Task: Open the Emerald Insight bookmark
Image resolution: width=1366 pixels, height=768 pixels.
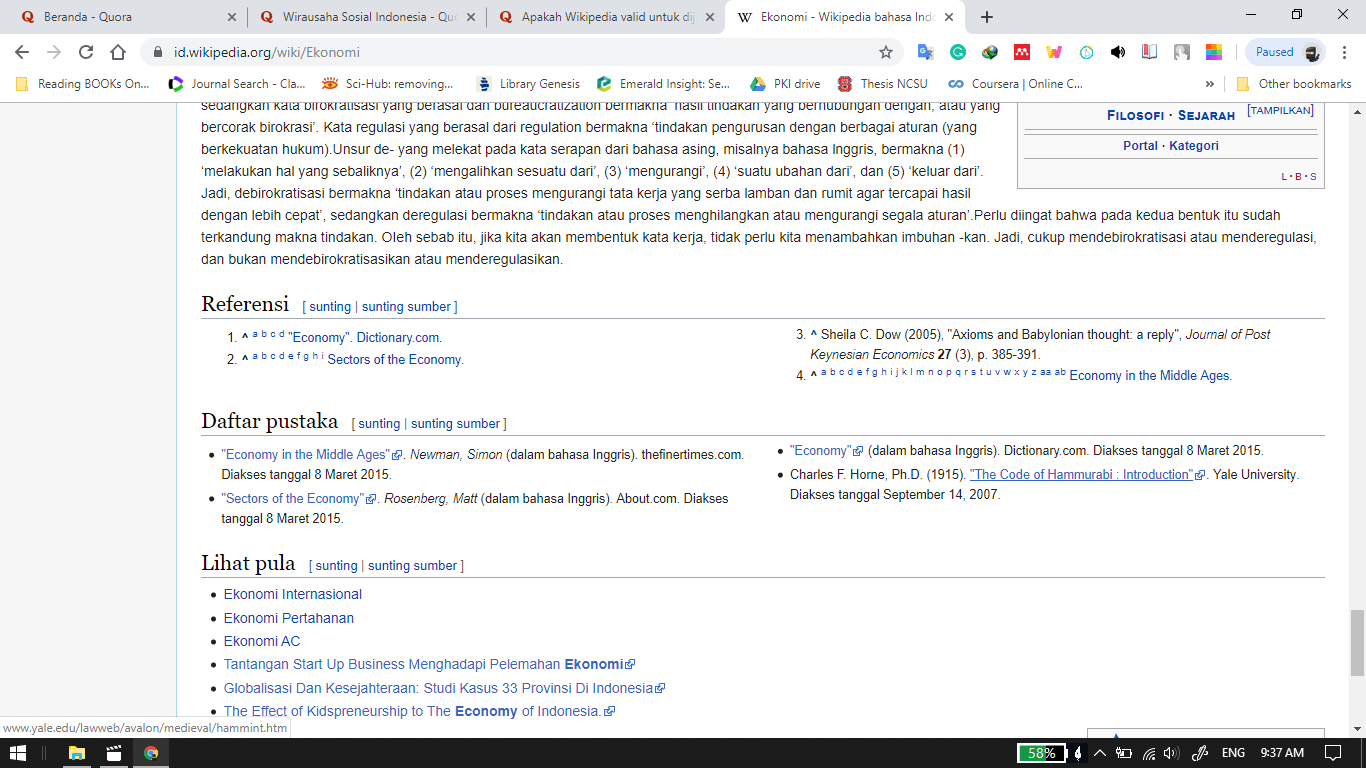Action: (664, 84)
